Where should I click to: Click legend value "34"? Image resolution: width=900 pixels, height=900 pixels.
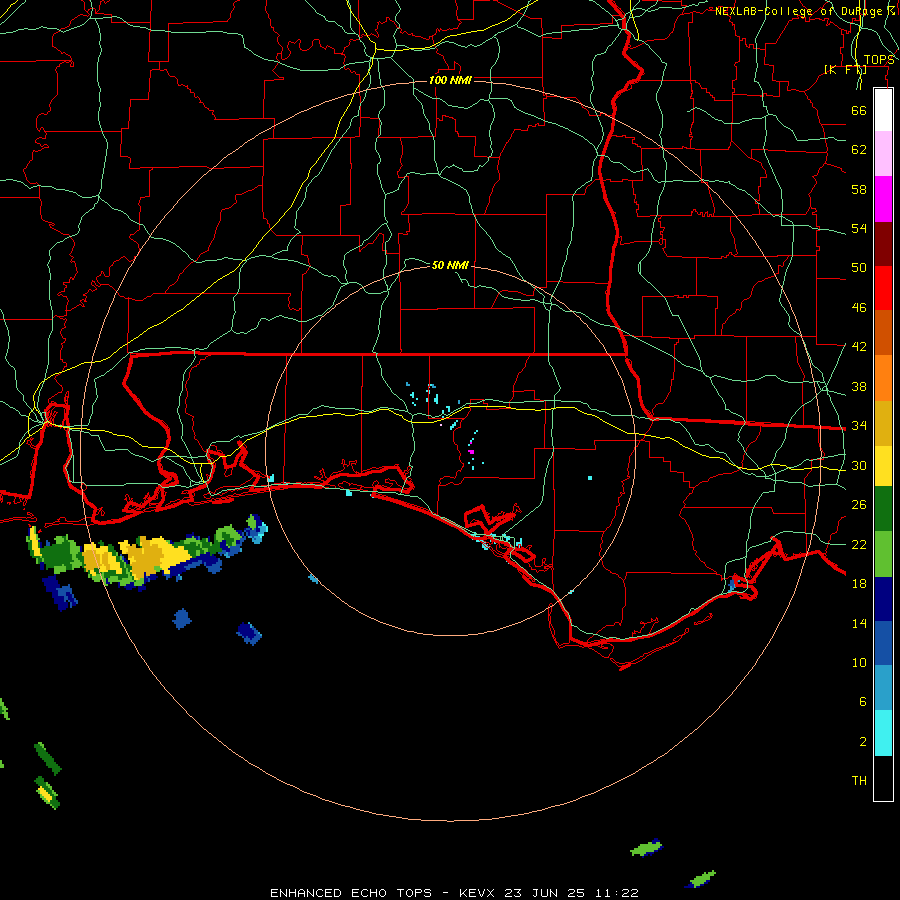tap(859, 426)
